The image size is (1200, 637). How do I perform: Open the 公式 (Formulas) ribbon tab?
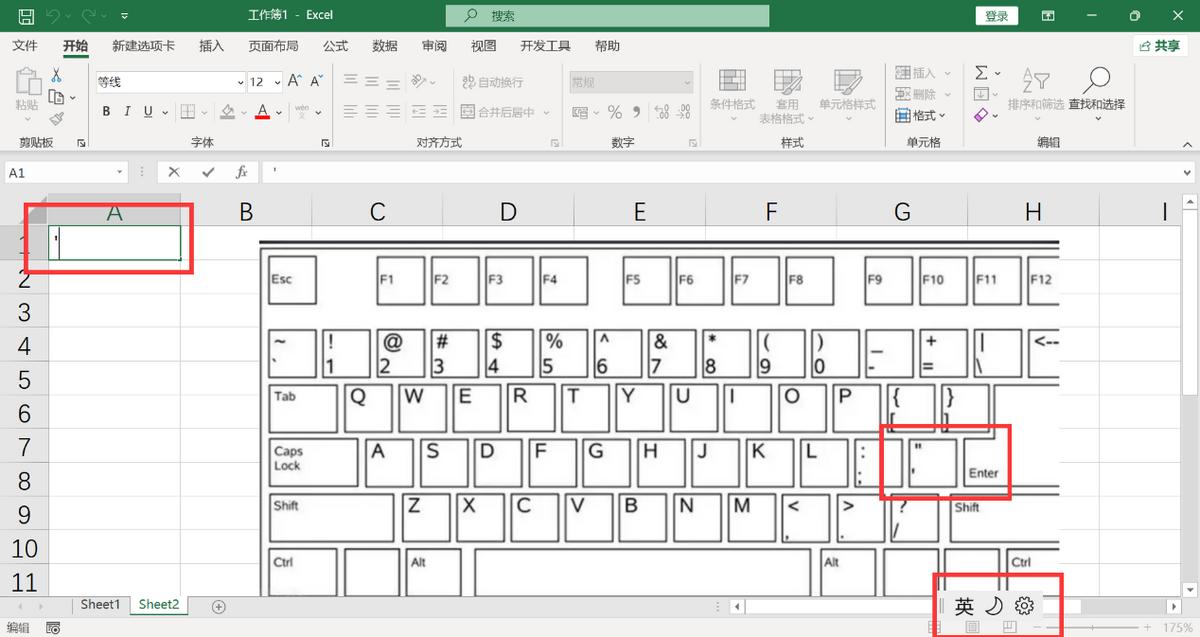tap(335, 46)
